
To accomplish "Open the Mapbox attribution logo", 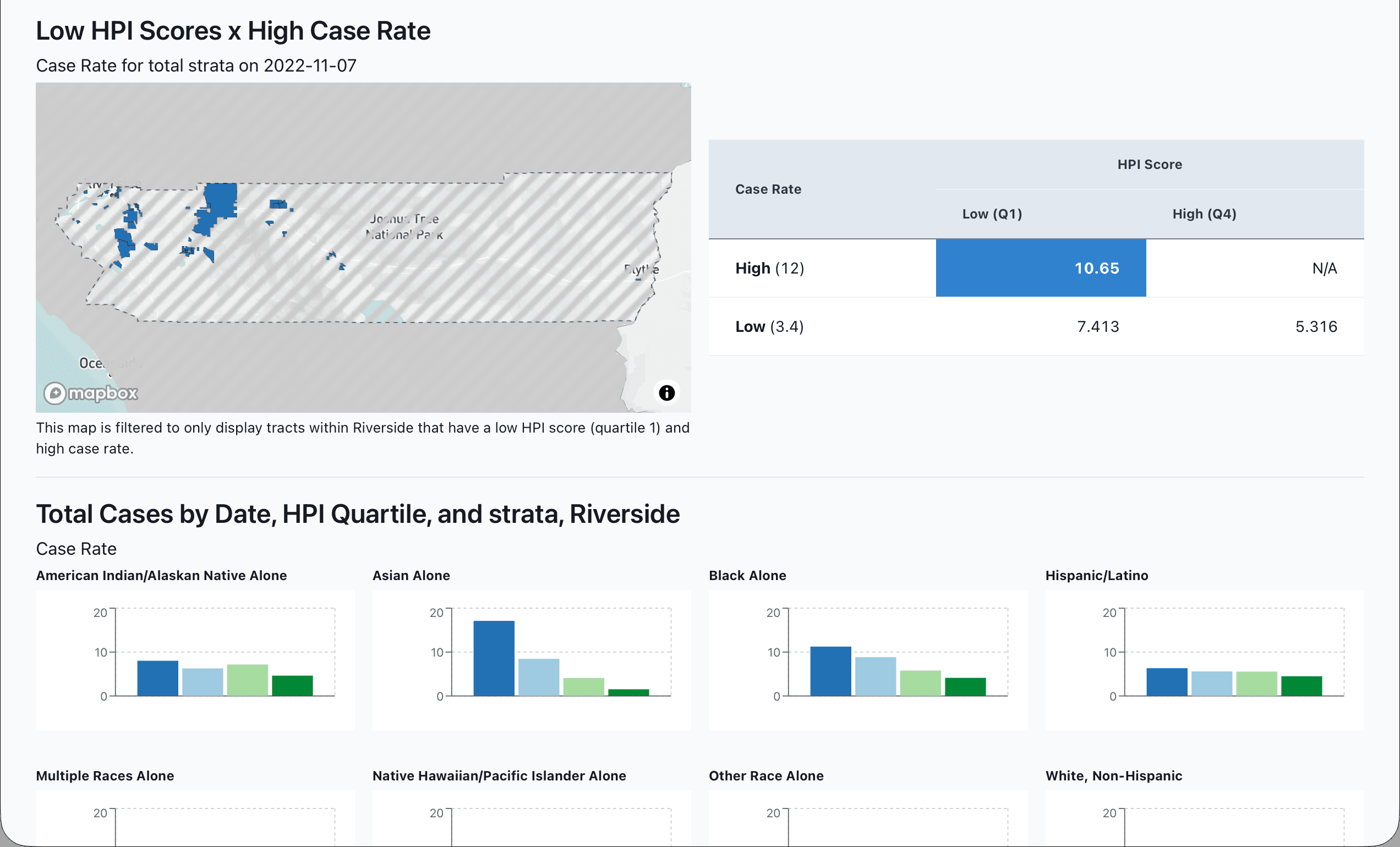I will [90, 393].
